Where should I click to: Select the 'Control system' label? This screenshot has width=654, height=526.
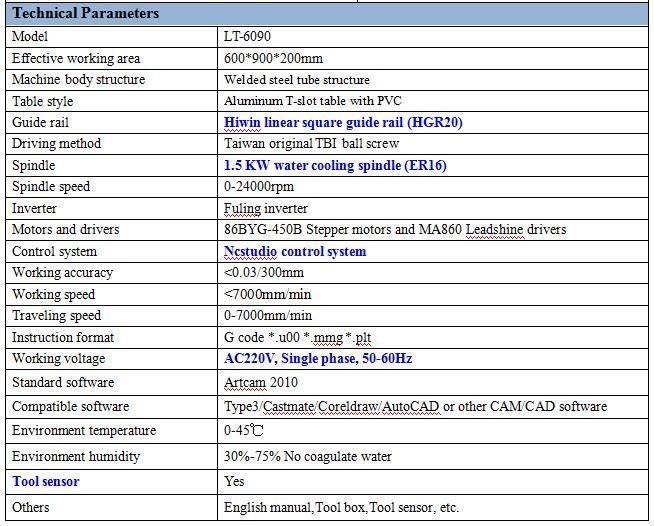pyautogui.click(x=54, y=252)
